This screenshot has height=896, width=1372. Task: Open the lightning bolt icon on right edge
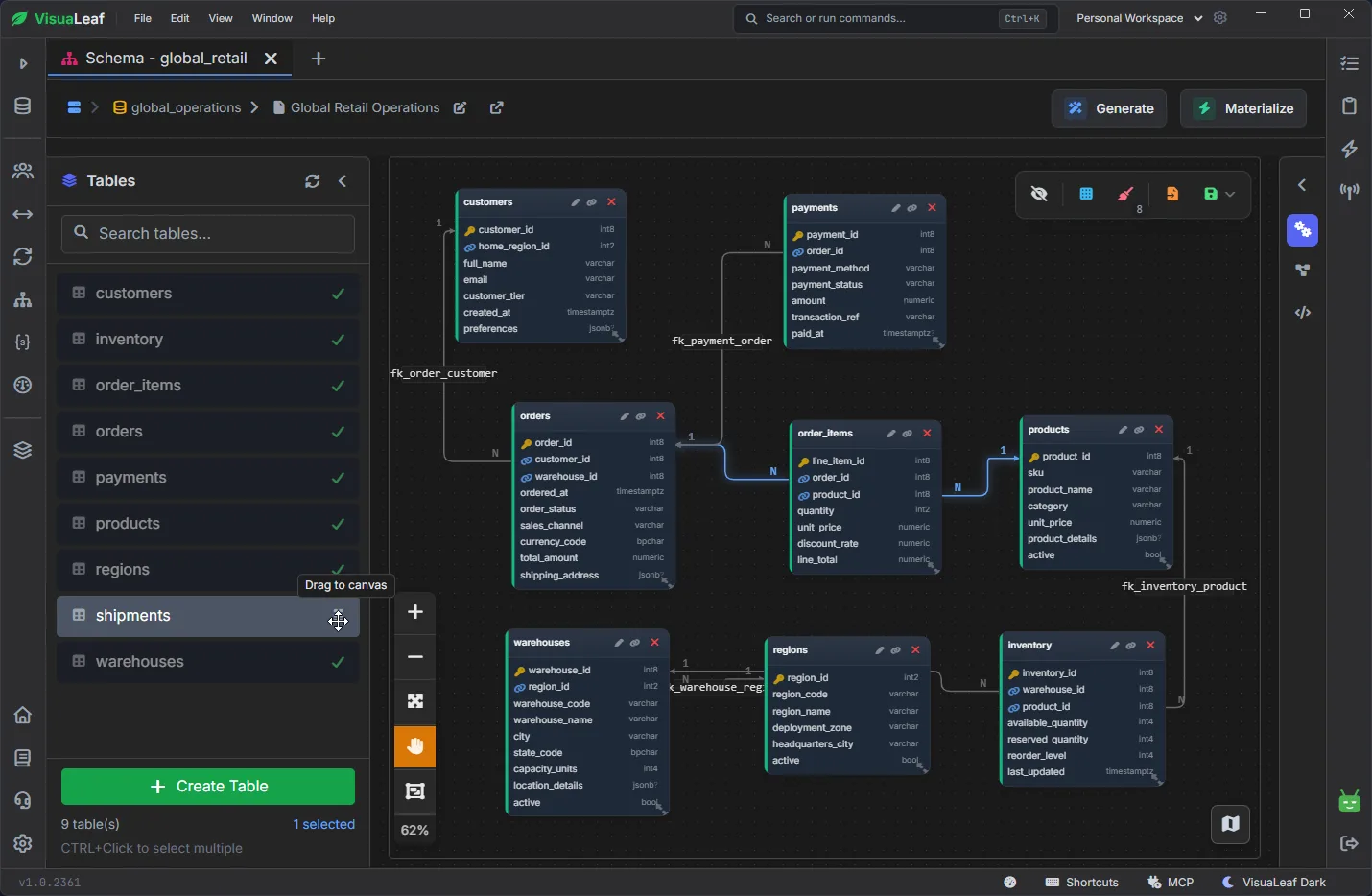[1350, 149]
